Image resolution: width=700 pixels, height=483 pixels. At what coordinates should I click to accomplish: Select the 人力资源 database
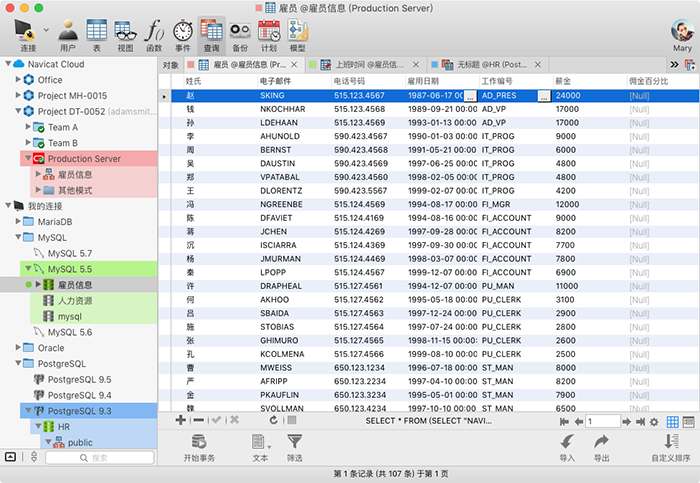tap(75, 300)
